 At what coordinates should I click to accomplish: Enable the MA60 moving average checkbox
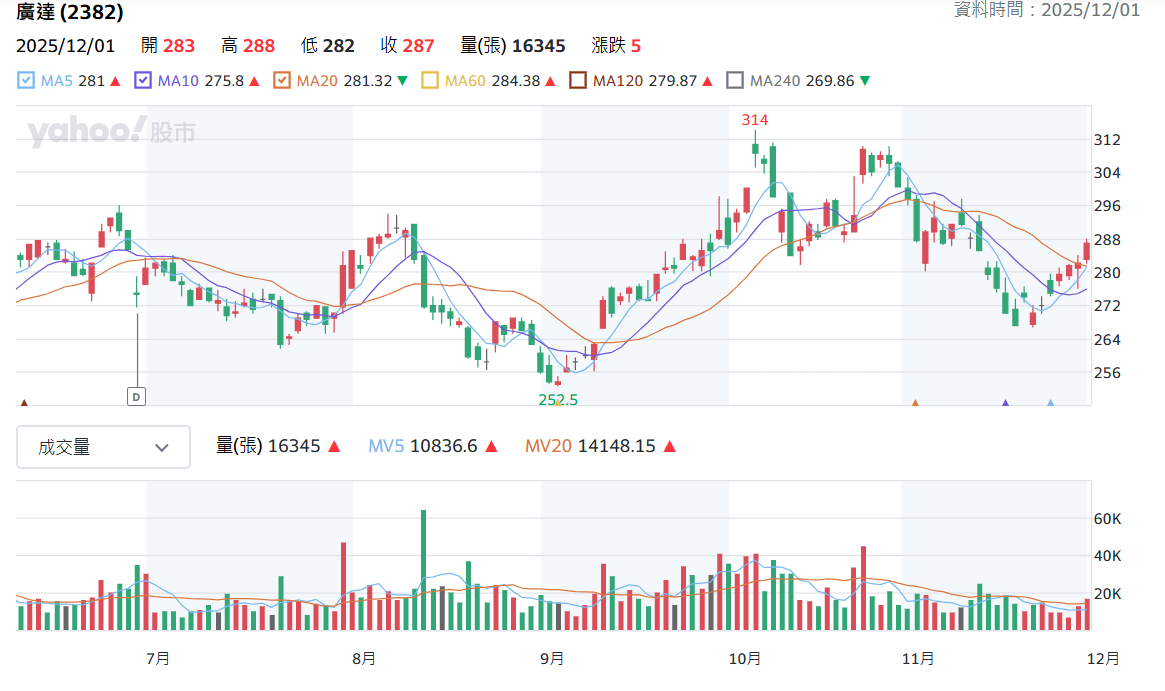tap(429, 80)
